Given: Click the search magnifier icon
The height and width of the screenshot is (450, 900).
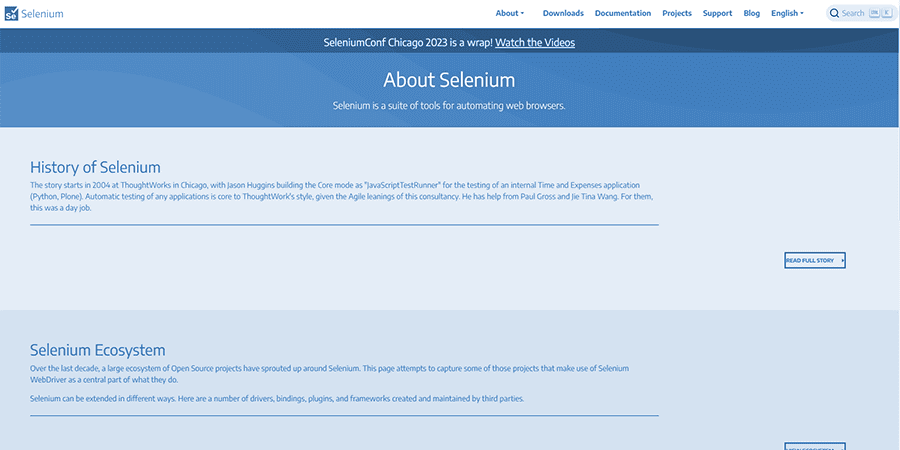Looking at the screenshot, I should pyautogui.click(x=835, y=13).
